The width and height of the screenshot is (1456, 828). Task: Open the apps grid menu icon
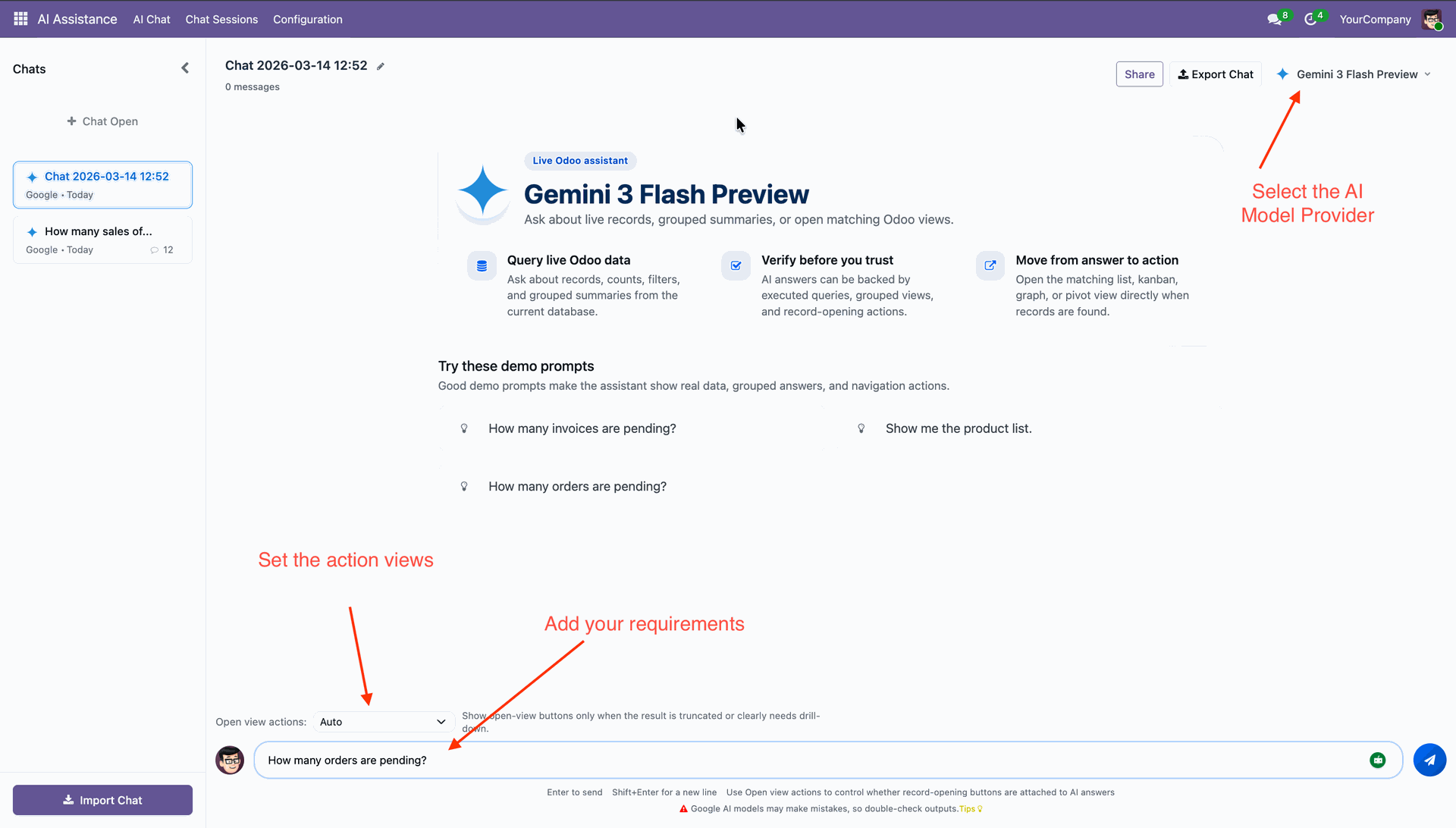(20, 19)
